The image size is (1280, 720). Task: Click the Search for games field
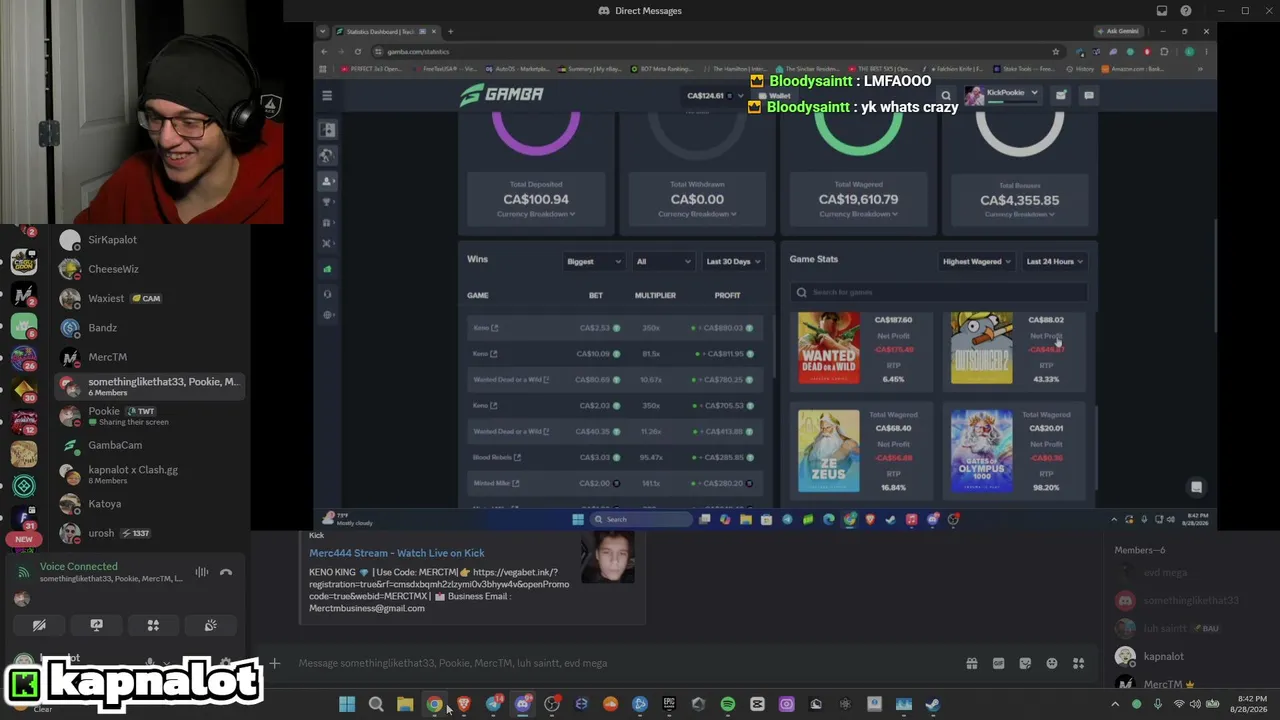click(939, 292)
